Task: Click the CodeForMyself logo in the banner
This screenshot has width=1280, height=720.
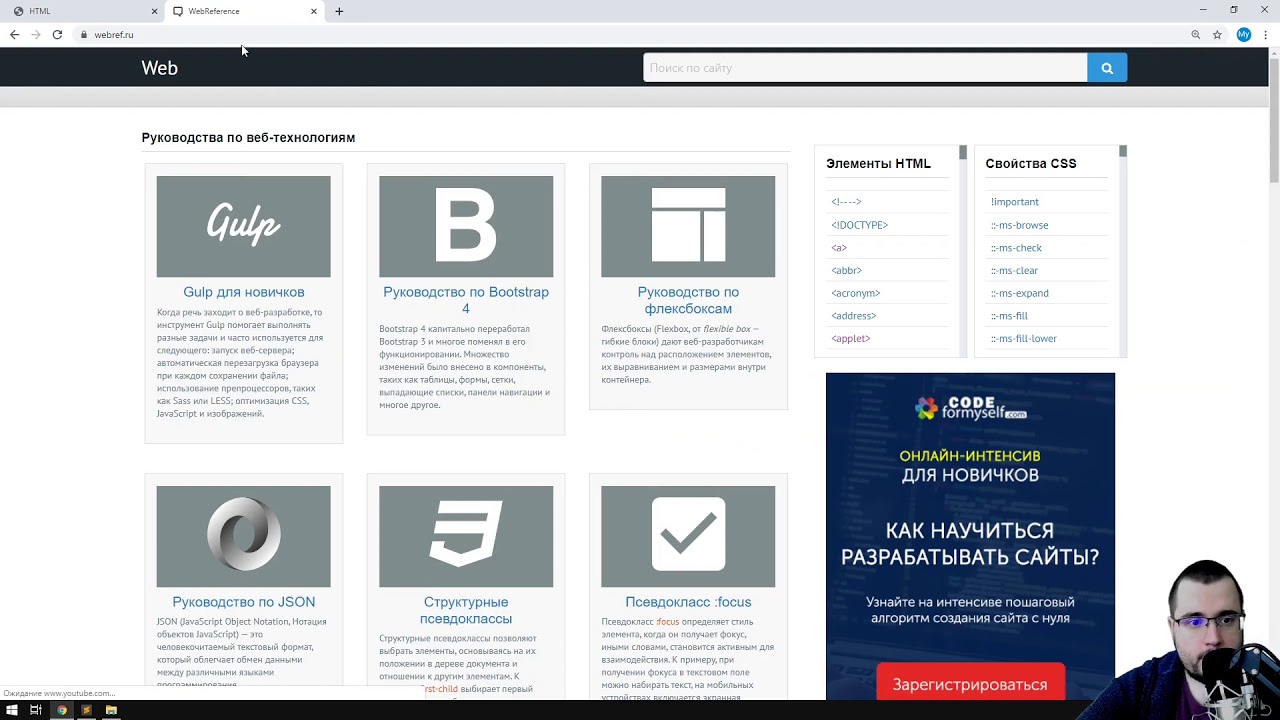Action: 970,408
